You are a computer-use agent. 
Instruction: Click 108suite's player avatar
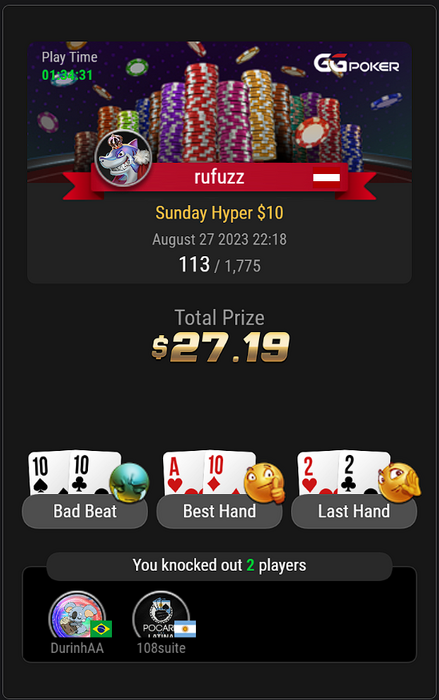coord(161,616)
